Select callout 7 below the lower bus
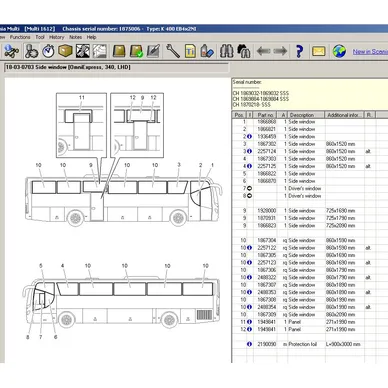The height and width of the screenshot is (388, 388). point(41,337)
